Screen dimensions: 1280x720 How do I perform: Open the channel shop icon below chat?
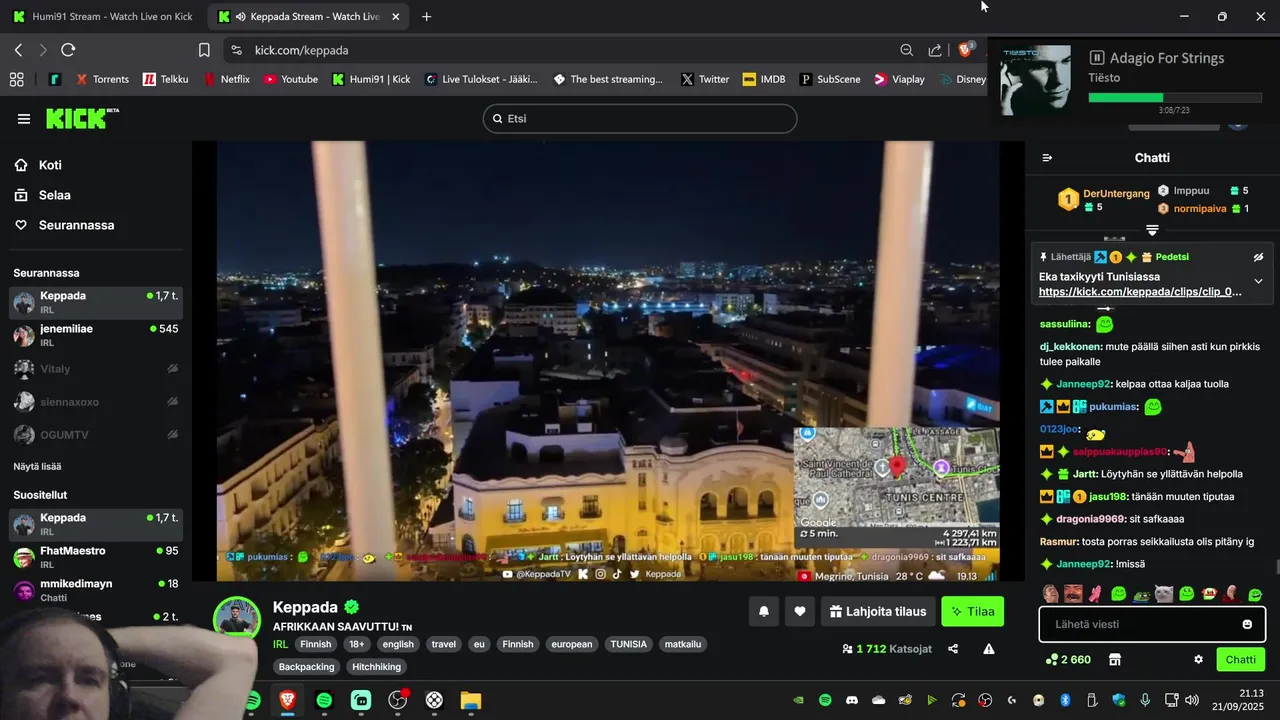click(1115, 660)
